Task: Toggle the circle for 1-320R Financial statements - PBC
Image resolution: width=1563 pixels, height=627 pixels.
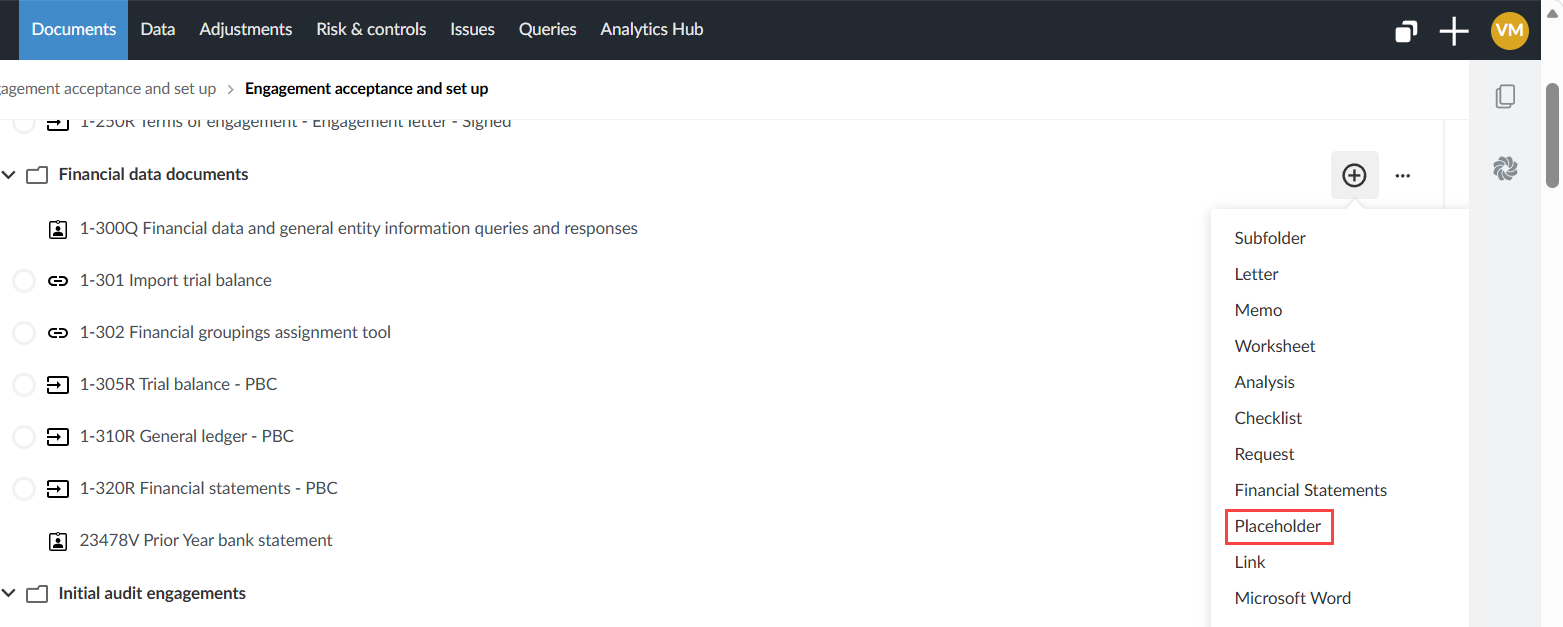Action: [24, 489]
